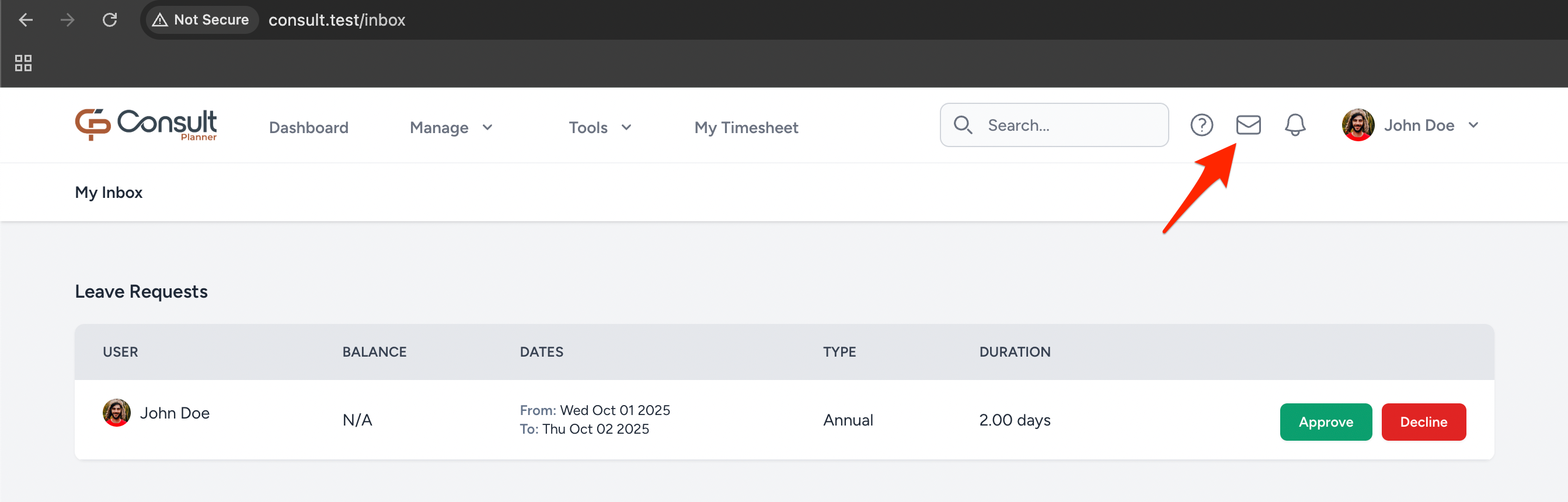The image size is (1568, 502).
Task: Open the notifications bell icon
Action: coord(1295,125)
